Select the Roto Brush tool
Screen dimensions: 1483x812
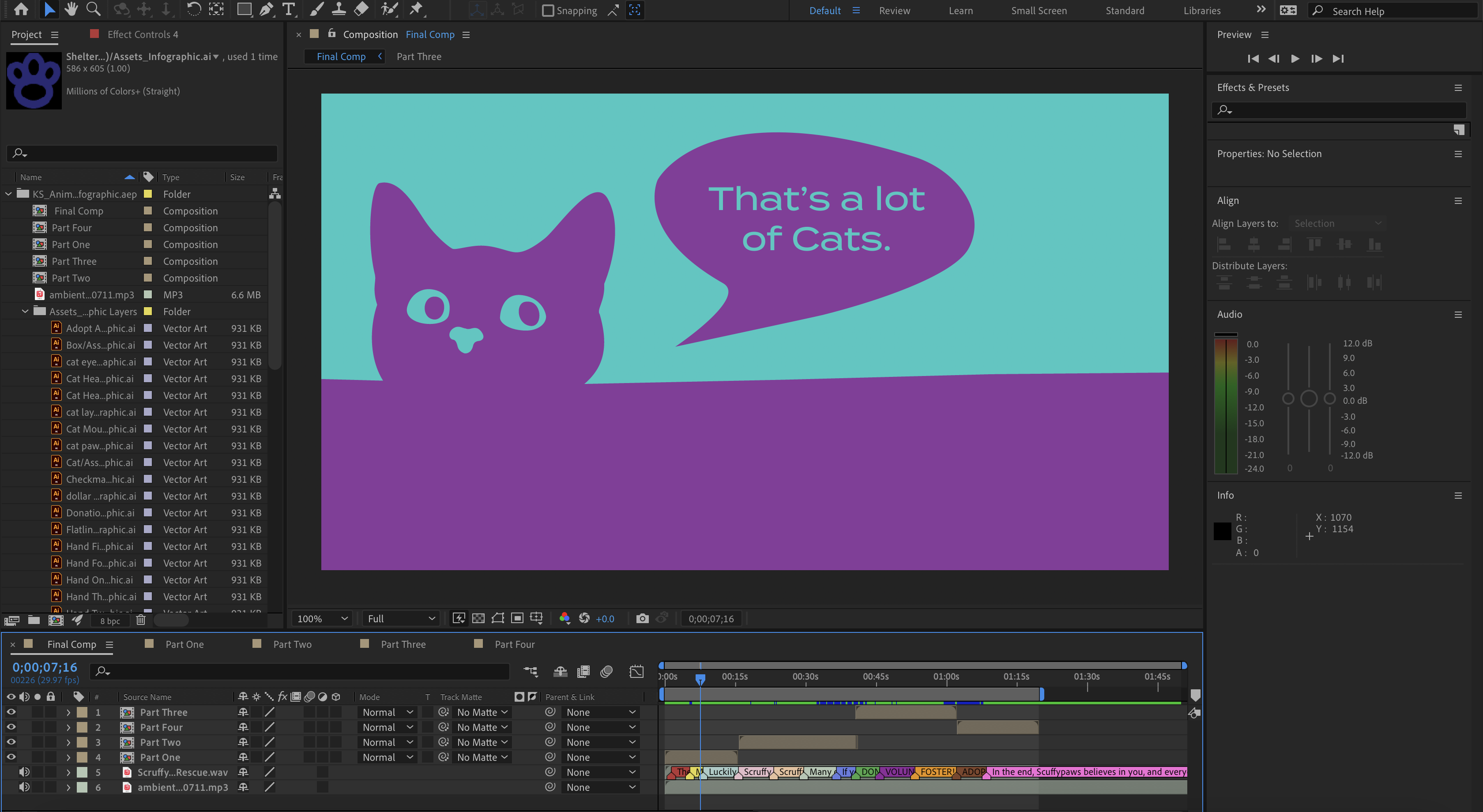(389, 9)
